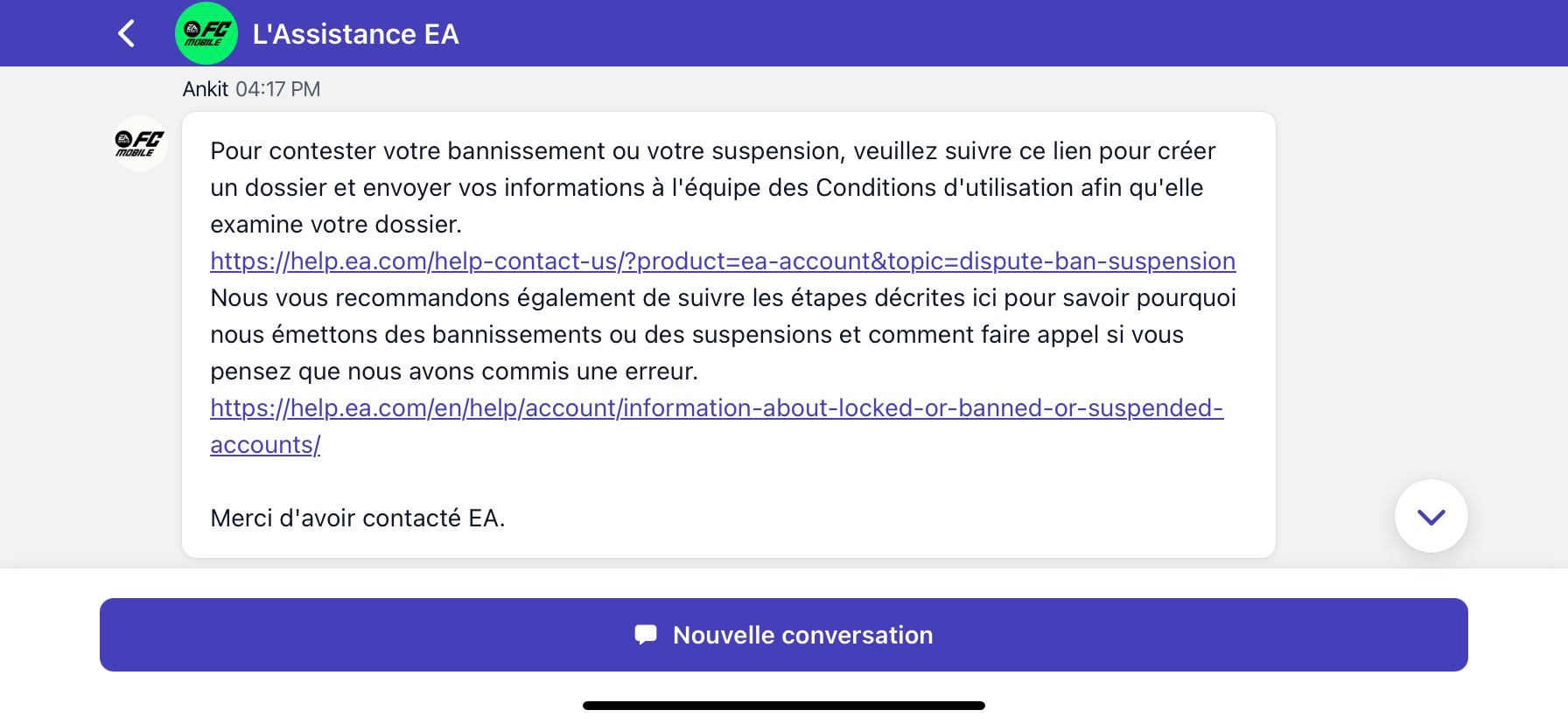Go back using the header arrow
The width and height of the screenshot is (1568, 724).
127,34
